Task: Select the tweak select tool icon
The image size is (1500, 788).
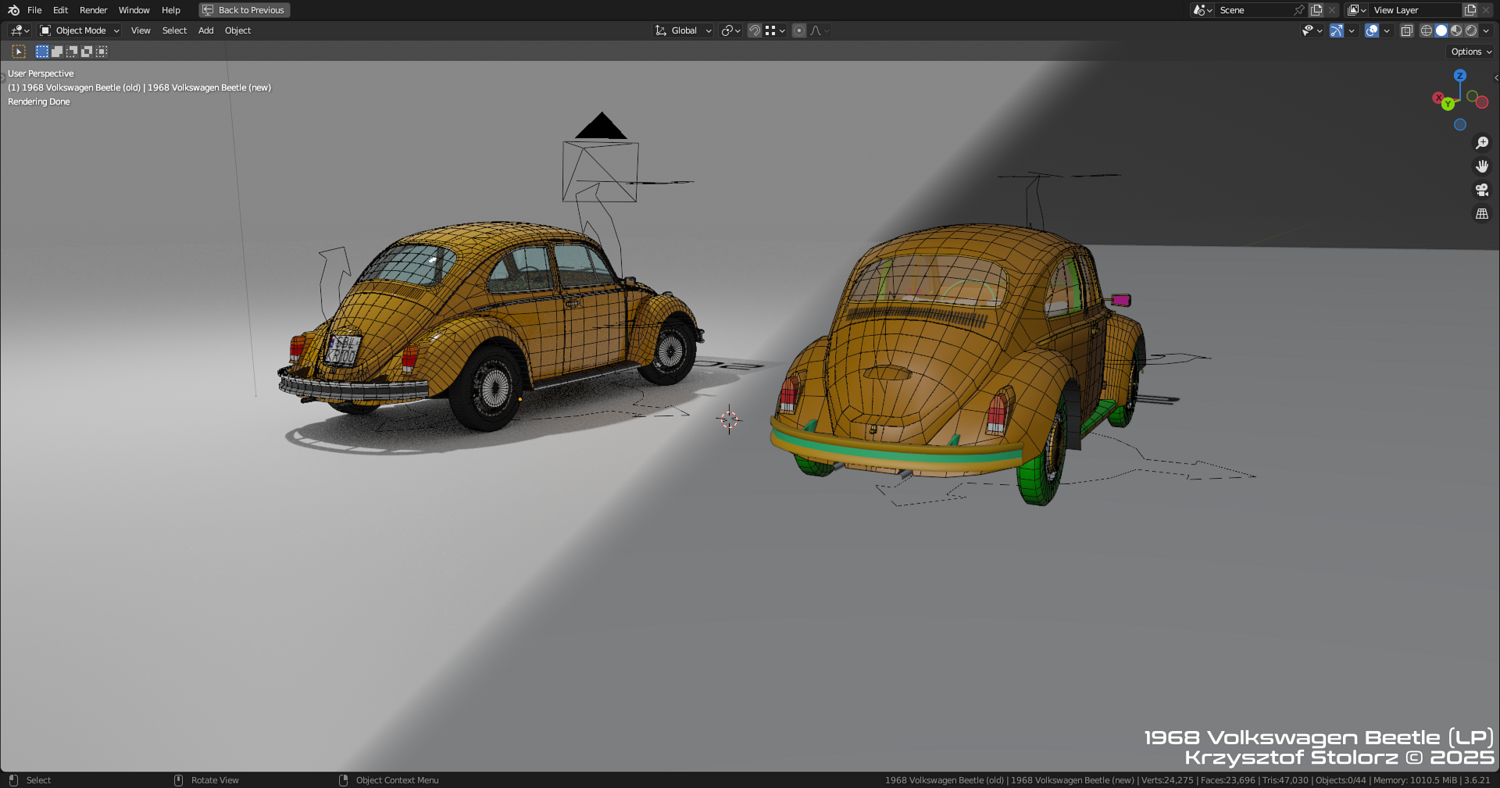Action: [x=18, y=51]
